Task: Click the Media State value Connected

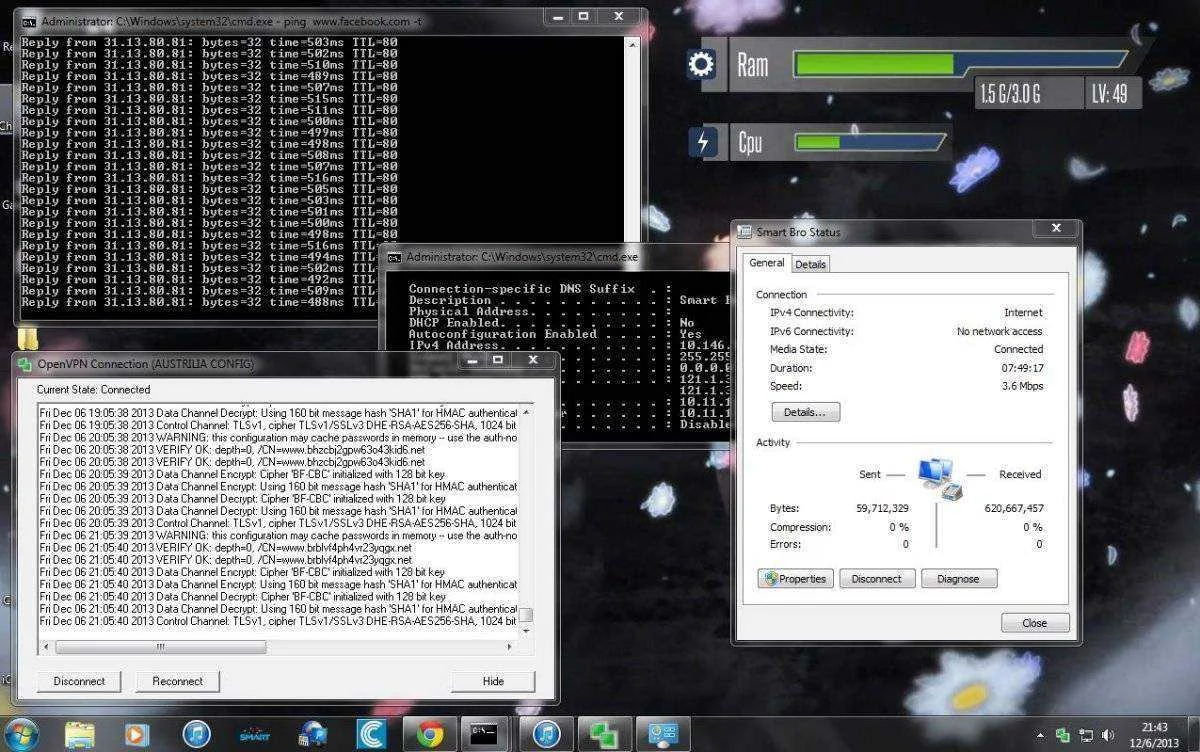Action: point(1018,349)
